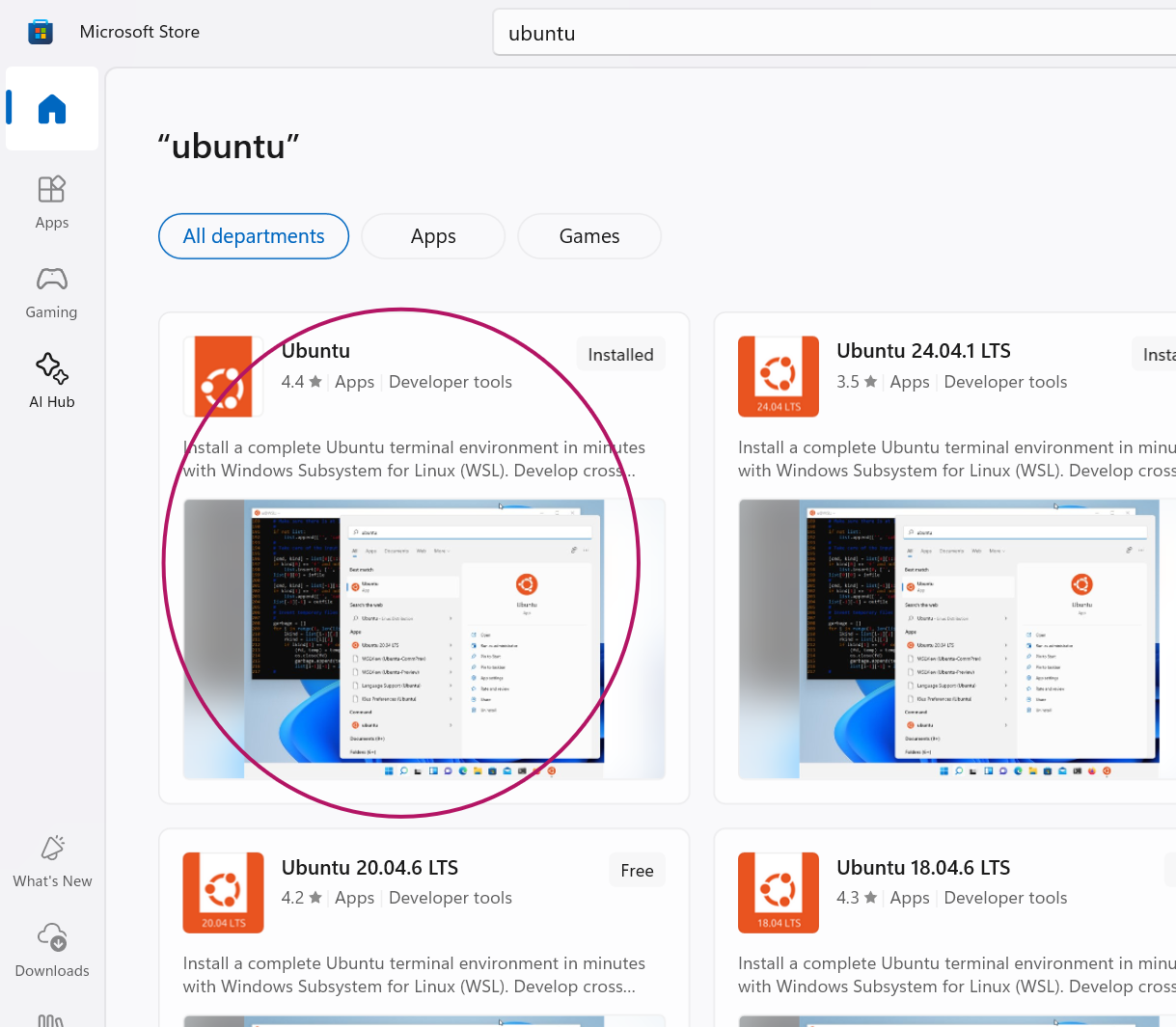Click the Ubuntu 20.04.6 LTS description text
Image resolution: width=1176 pixels, height=1027 pixels.
click(414, 975)
